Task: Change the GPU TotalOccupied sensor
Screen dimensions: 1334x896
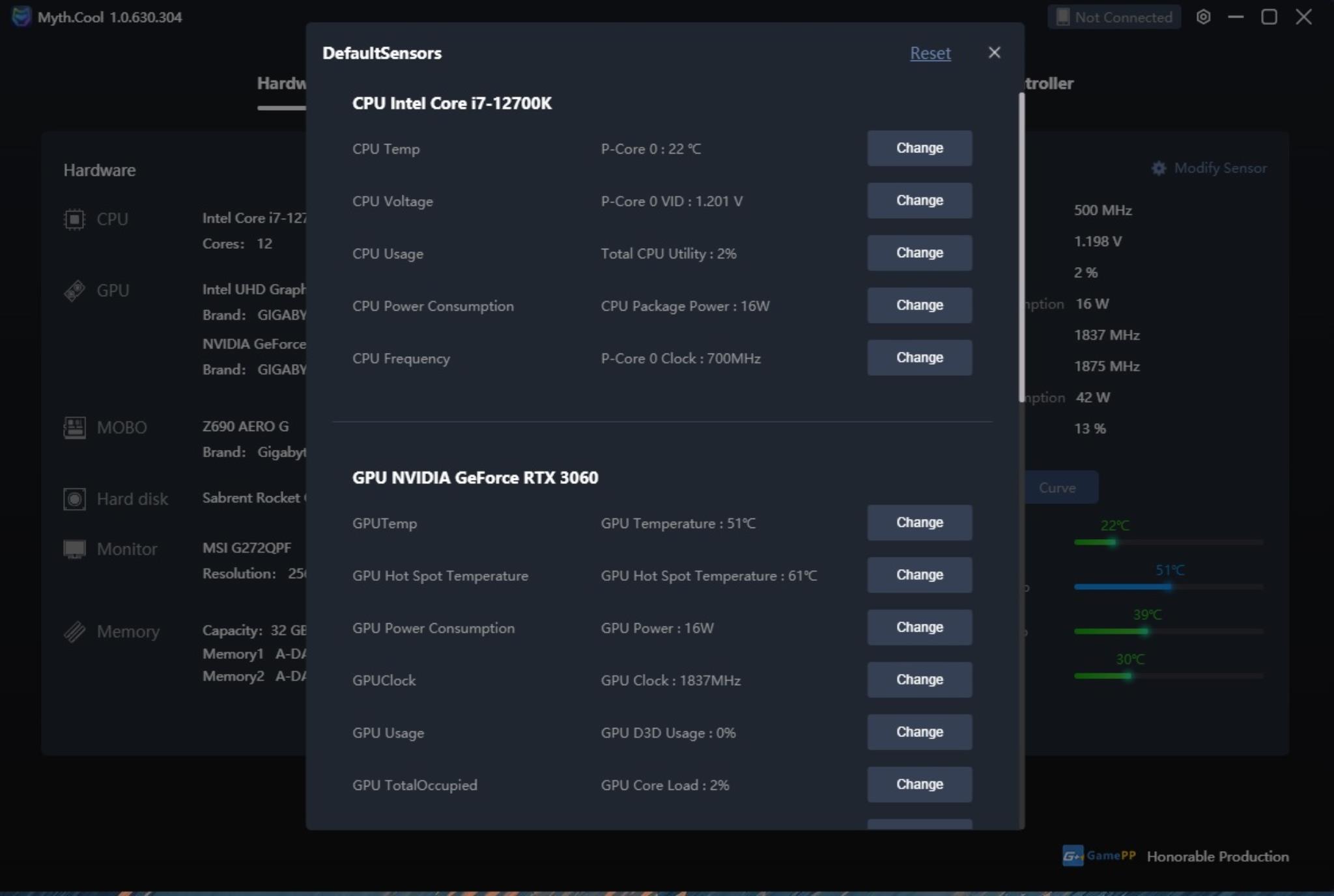Action: [x=919, y=785]
